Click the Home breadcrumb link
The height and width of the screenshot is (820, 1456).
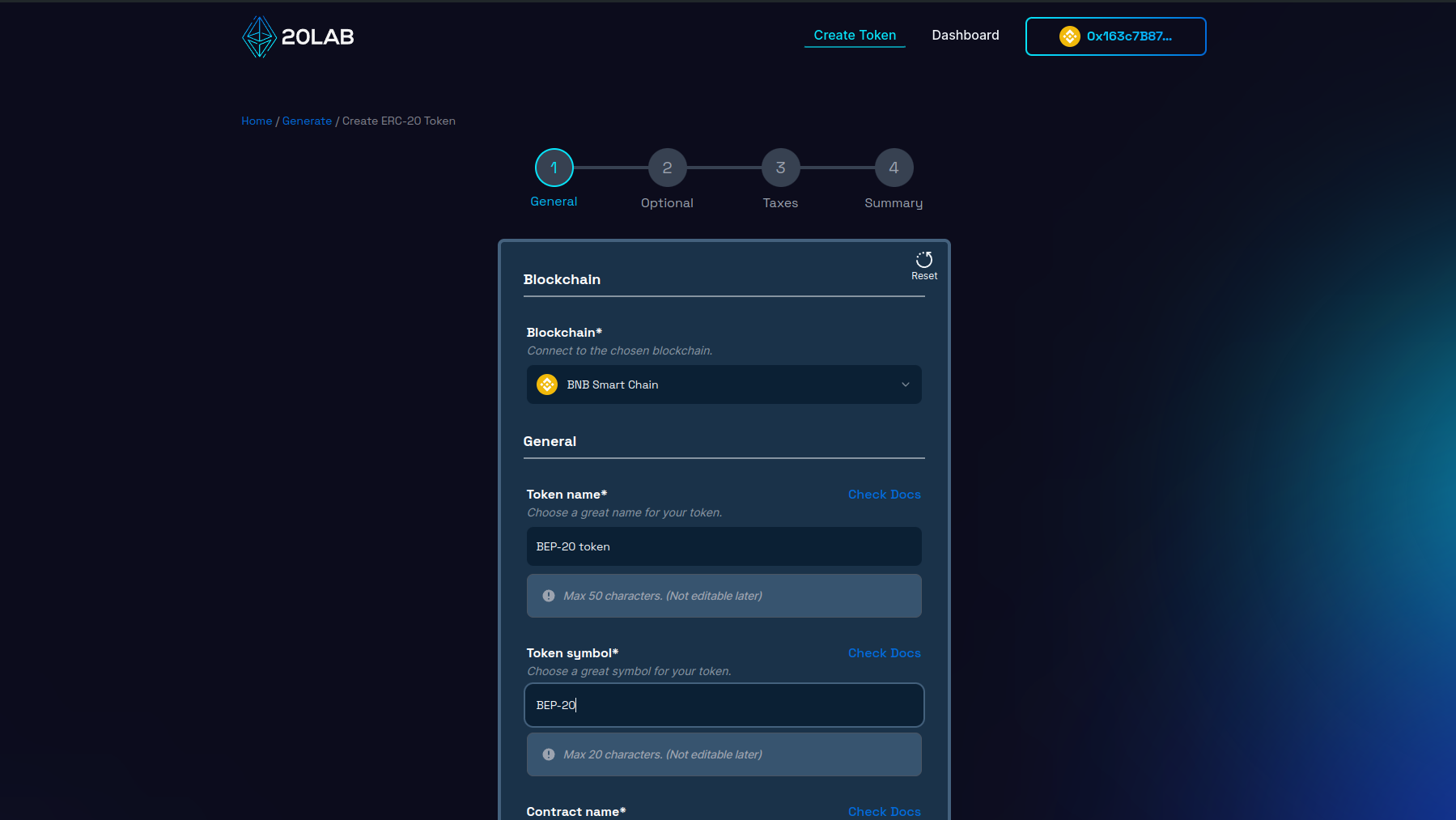click(x=257, y=121)
